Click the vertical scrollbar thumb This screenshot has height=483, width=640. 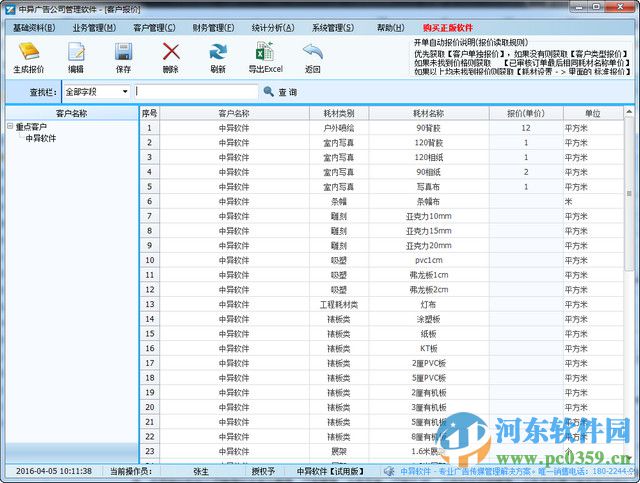click(x=629, y=194)
